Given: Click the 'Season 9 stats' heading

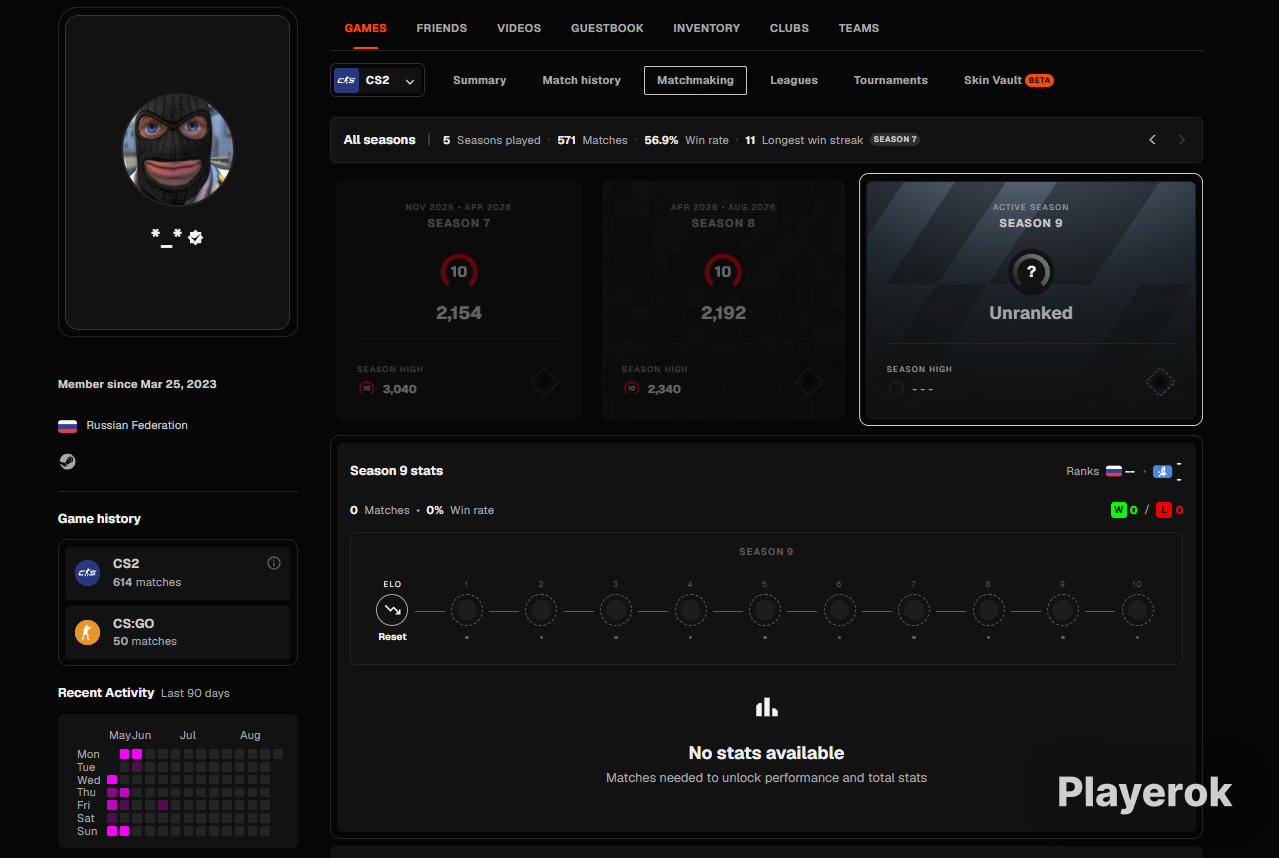Looking at the screenshot, I should pos(396,471).
